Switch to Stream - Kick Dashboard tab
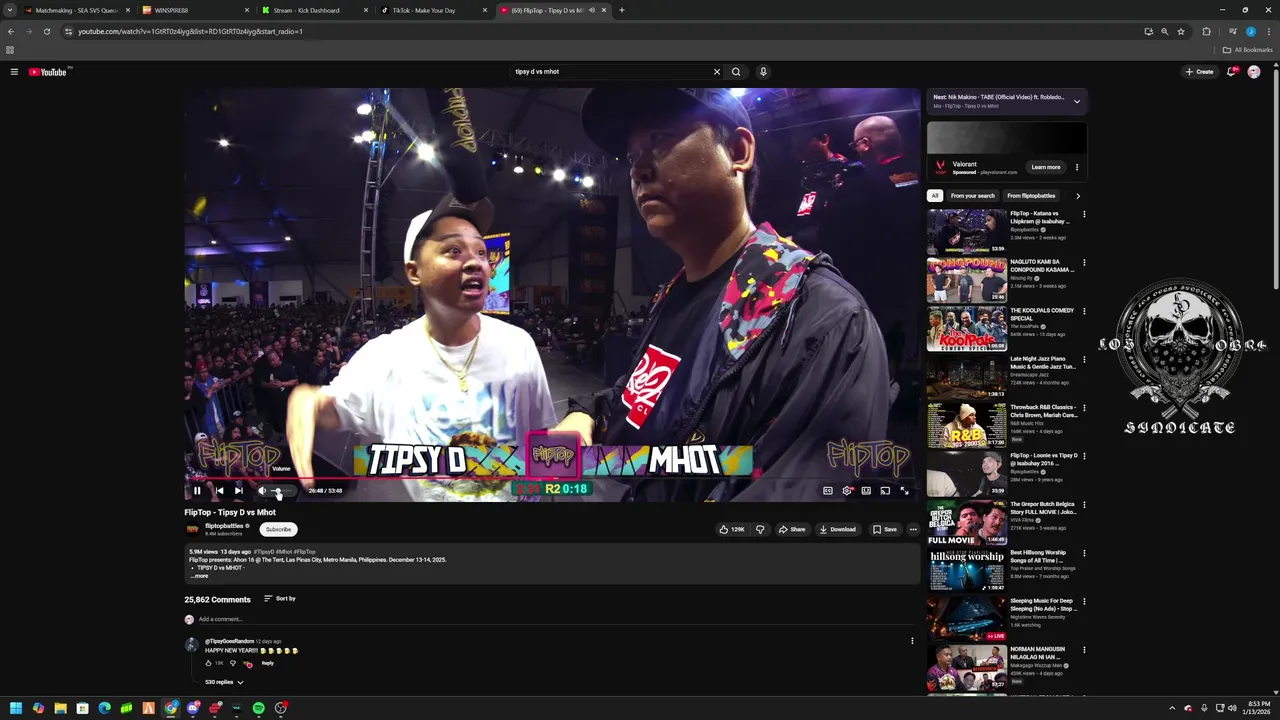 [315, 10]
